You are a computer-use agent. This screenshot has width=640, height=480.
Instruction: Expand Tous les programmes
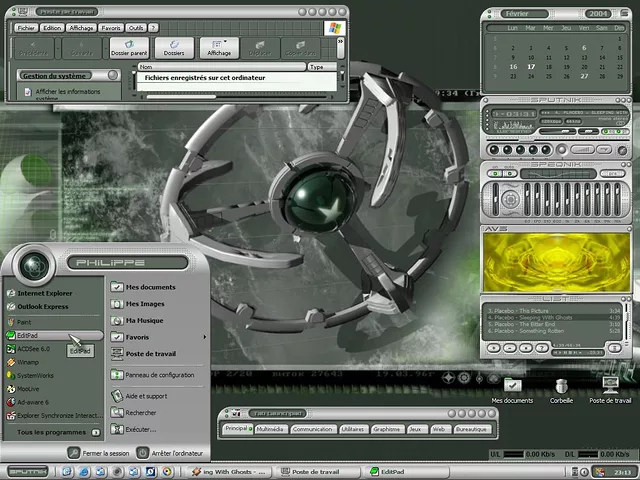click(x=52, y=432)
